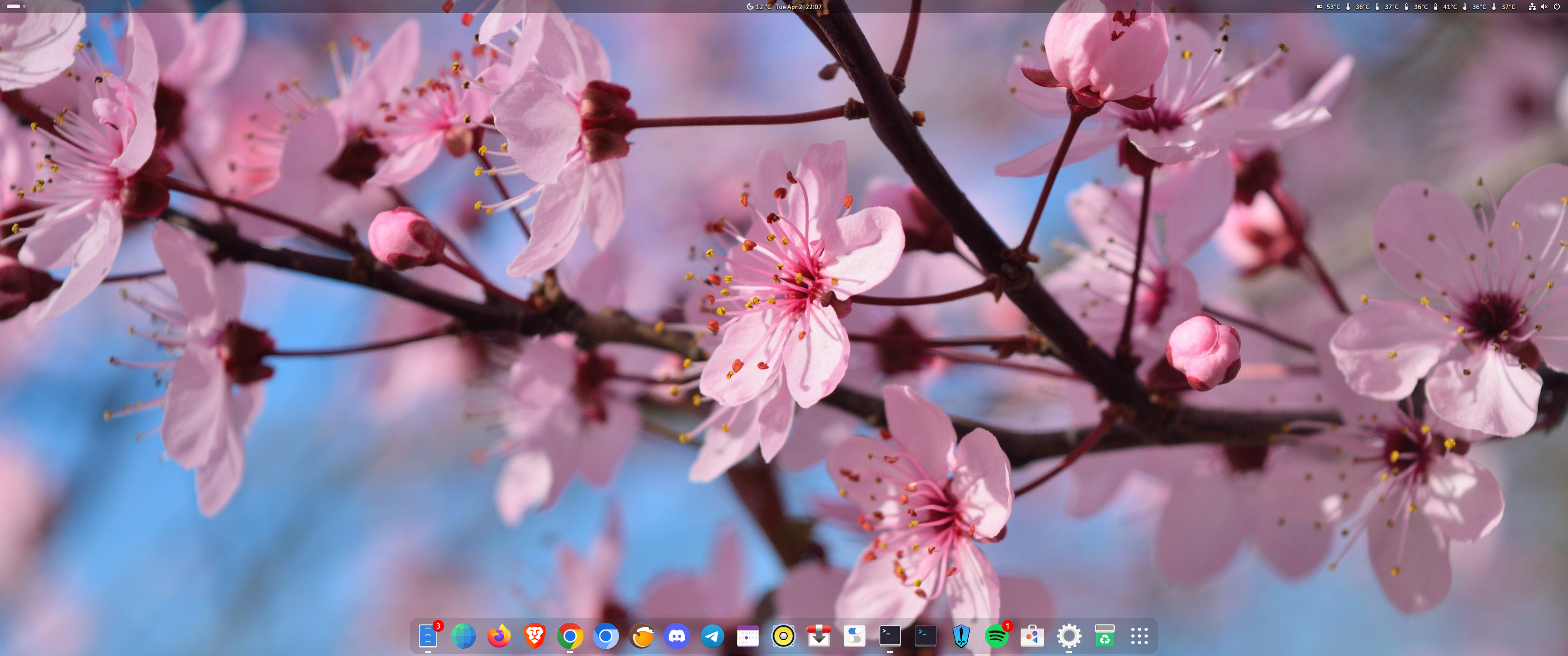Open the wired network status icon
The width and height of the screenshot is (1568, 656).
(x=1532, y=7)
